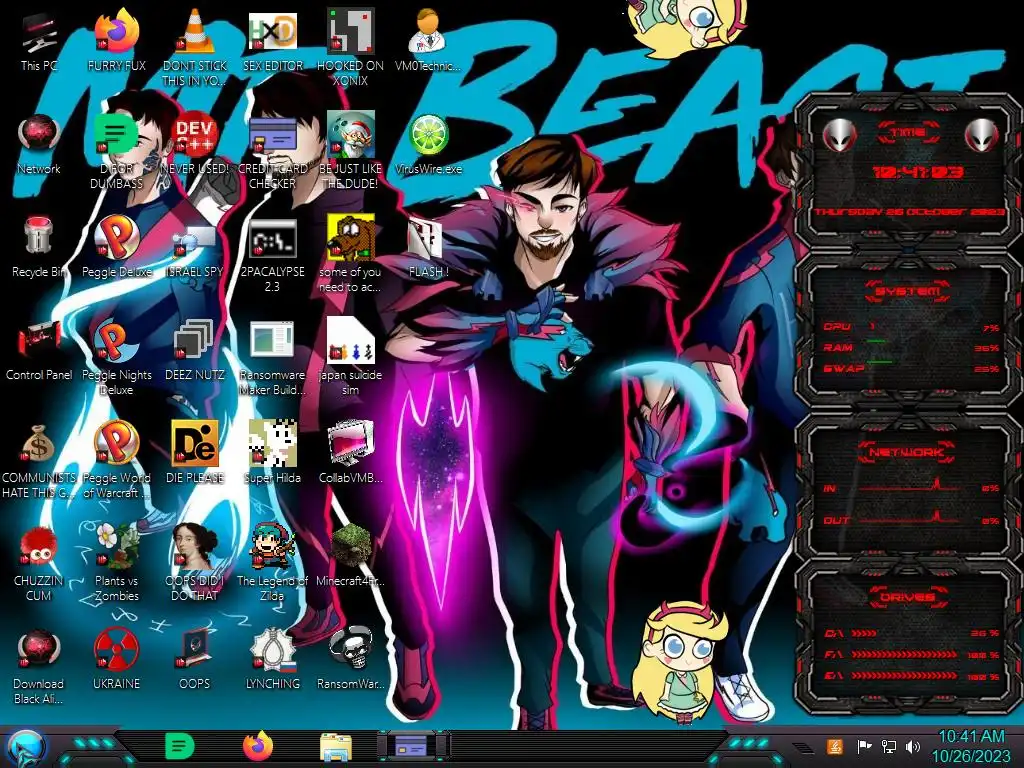Open the DIE PLEASE 'De' shortcut

tap(194, 454)
